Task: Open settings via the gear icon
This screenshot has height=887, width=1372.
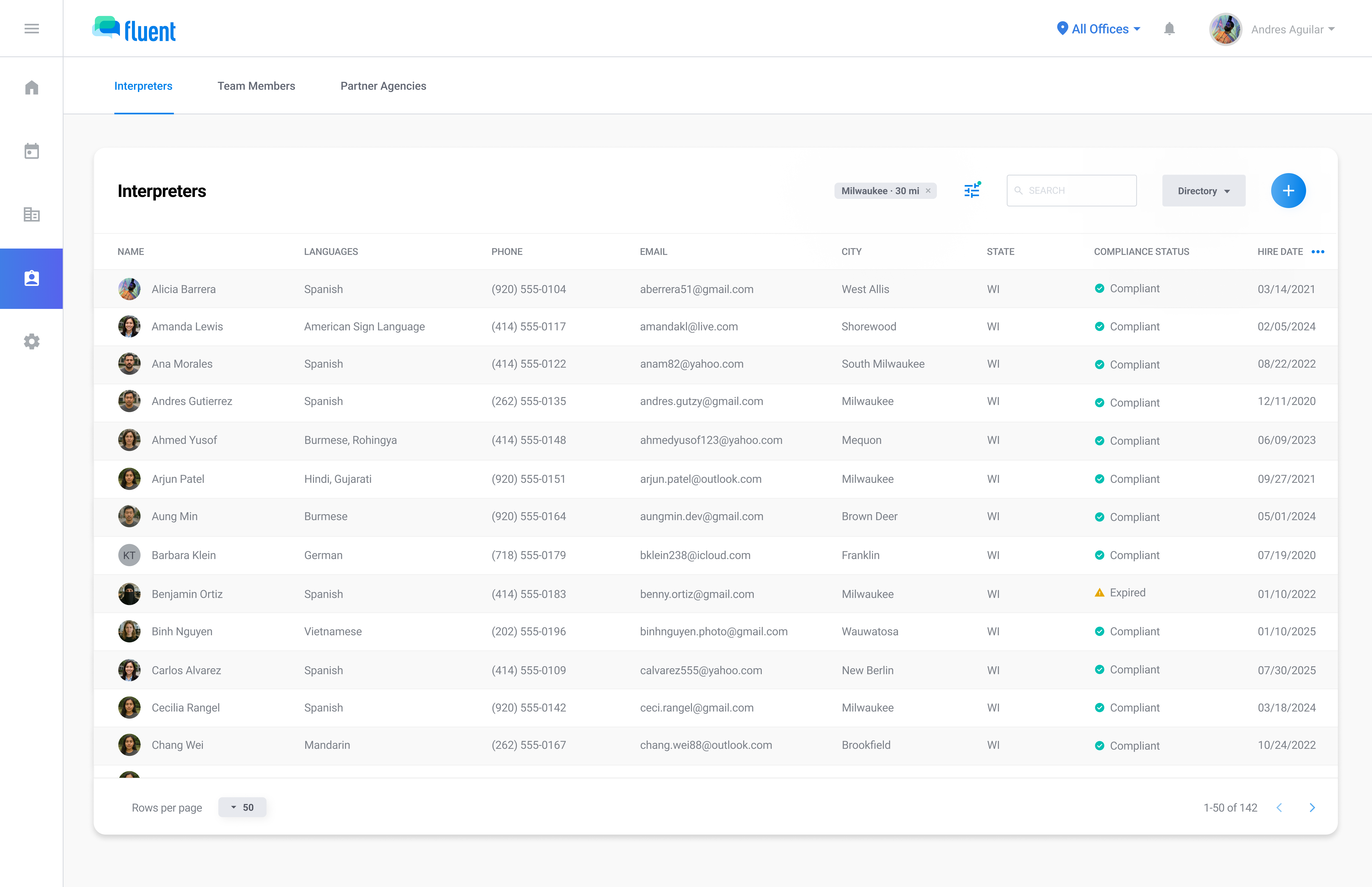Action: [x=32, y=341]
